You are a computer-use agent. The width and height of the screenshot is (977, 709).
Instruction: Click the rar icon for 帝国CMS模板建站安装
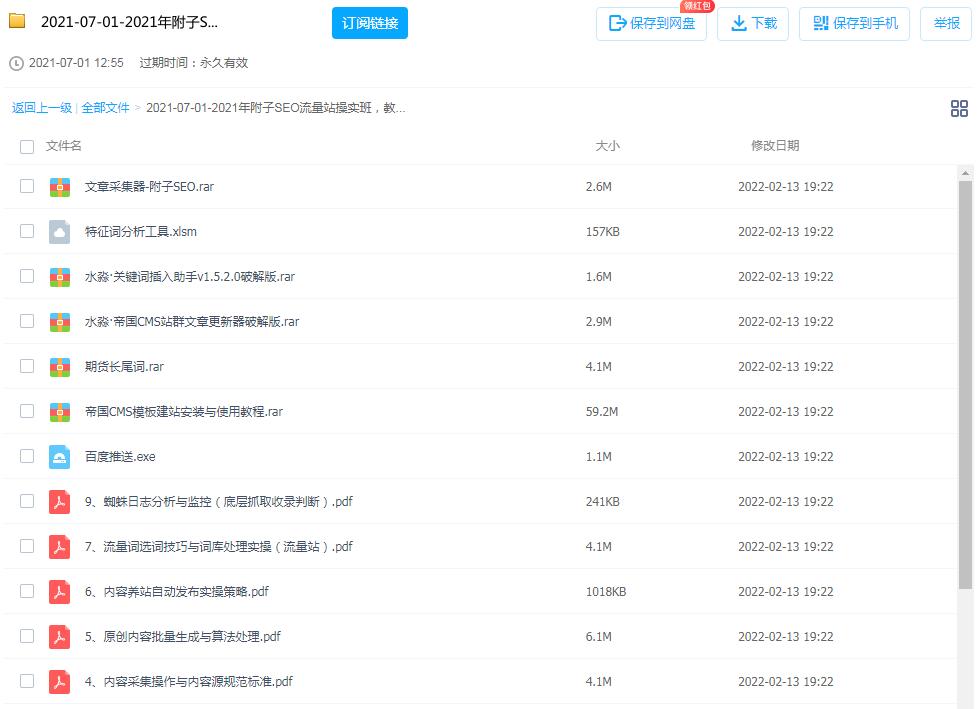coord(60,412)
